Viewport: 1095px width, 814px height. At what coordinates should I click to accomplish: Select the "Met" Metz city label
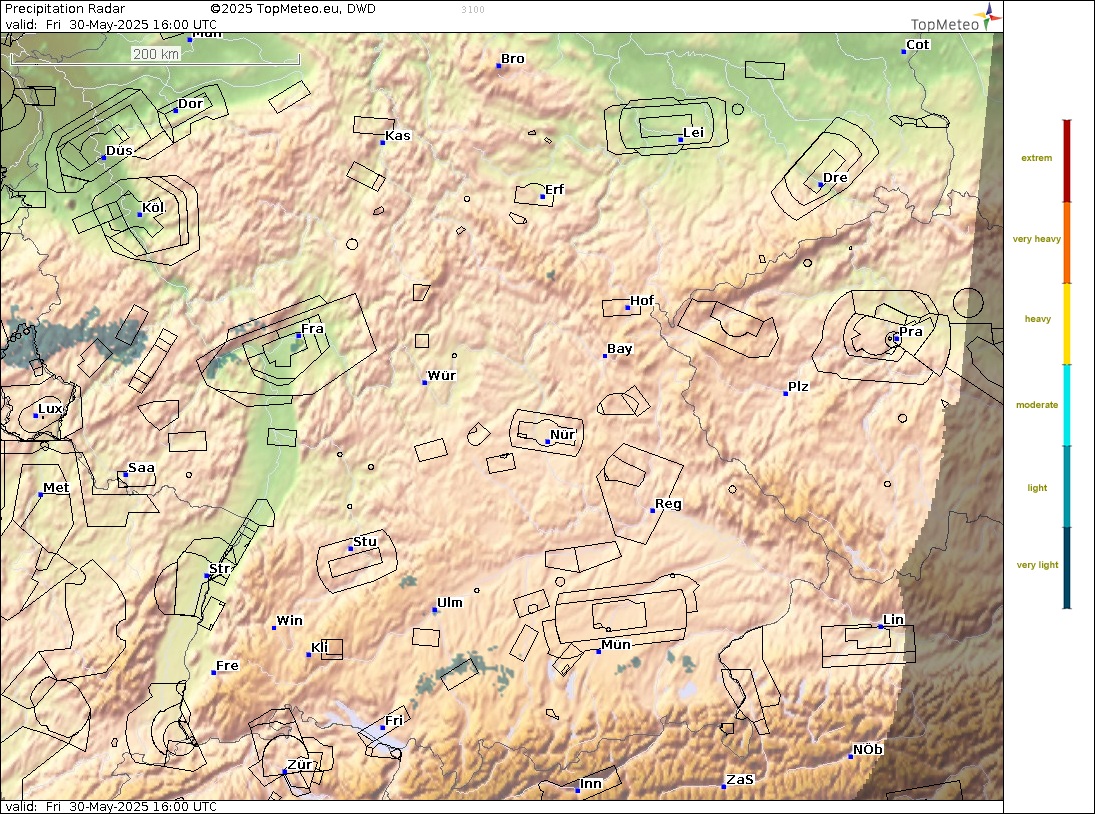(x=56, y=488)
